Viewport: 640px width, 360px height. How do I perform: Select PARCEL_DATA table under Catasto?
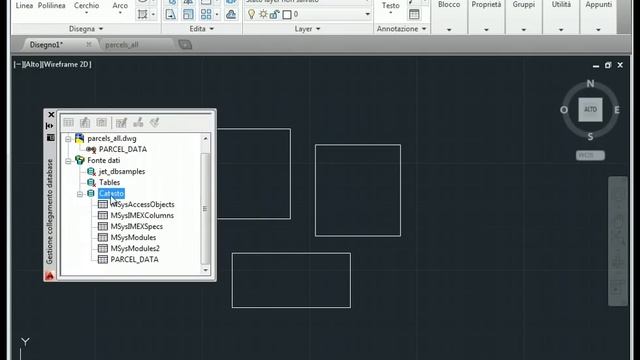pyautogui.click(x=134, y=260)
